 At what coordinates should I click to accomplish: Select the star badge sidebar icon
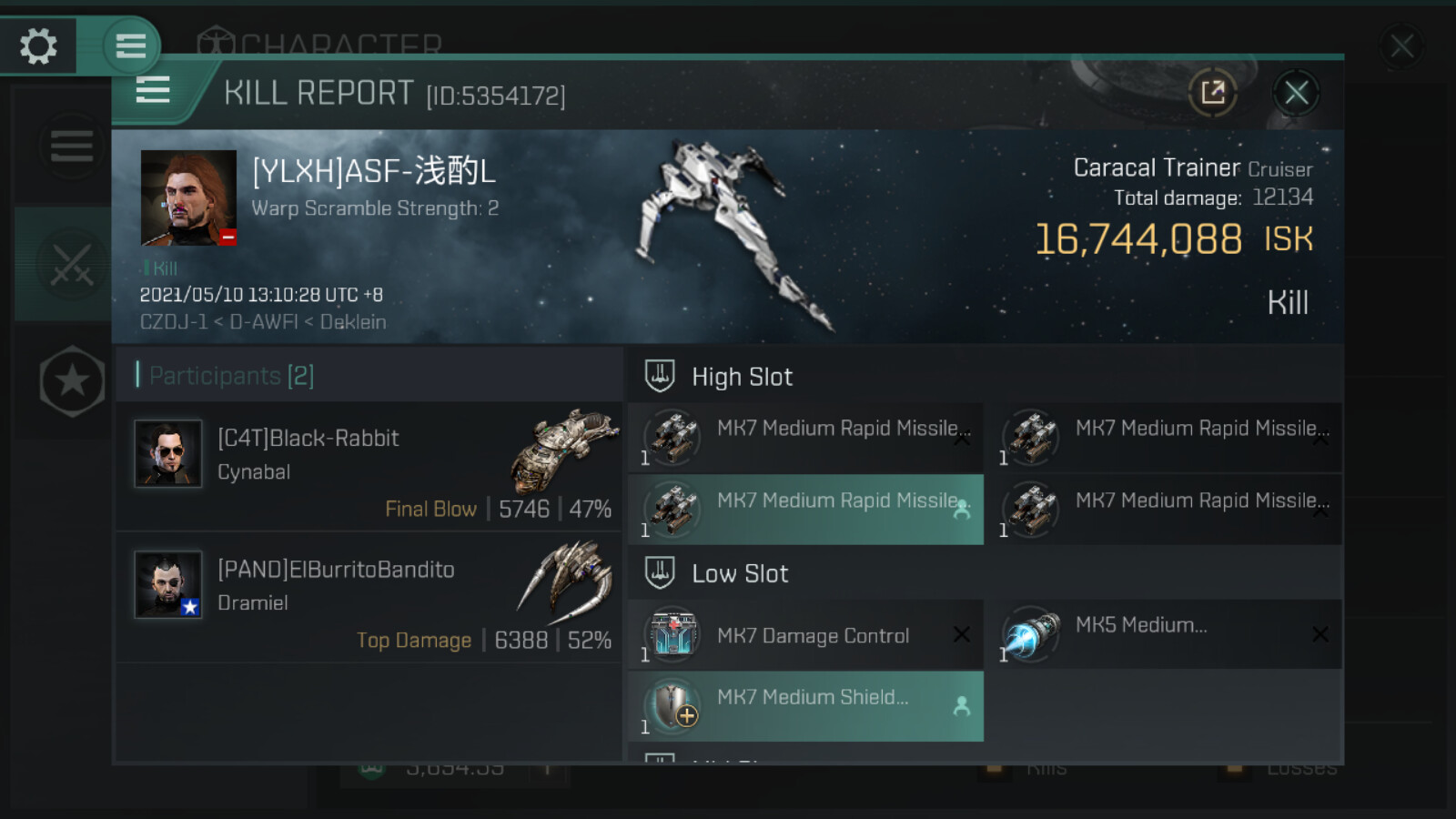[x=71, y=381]
